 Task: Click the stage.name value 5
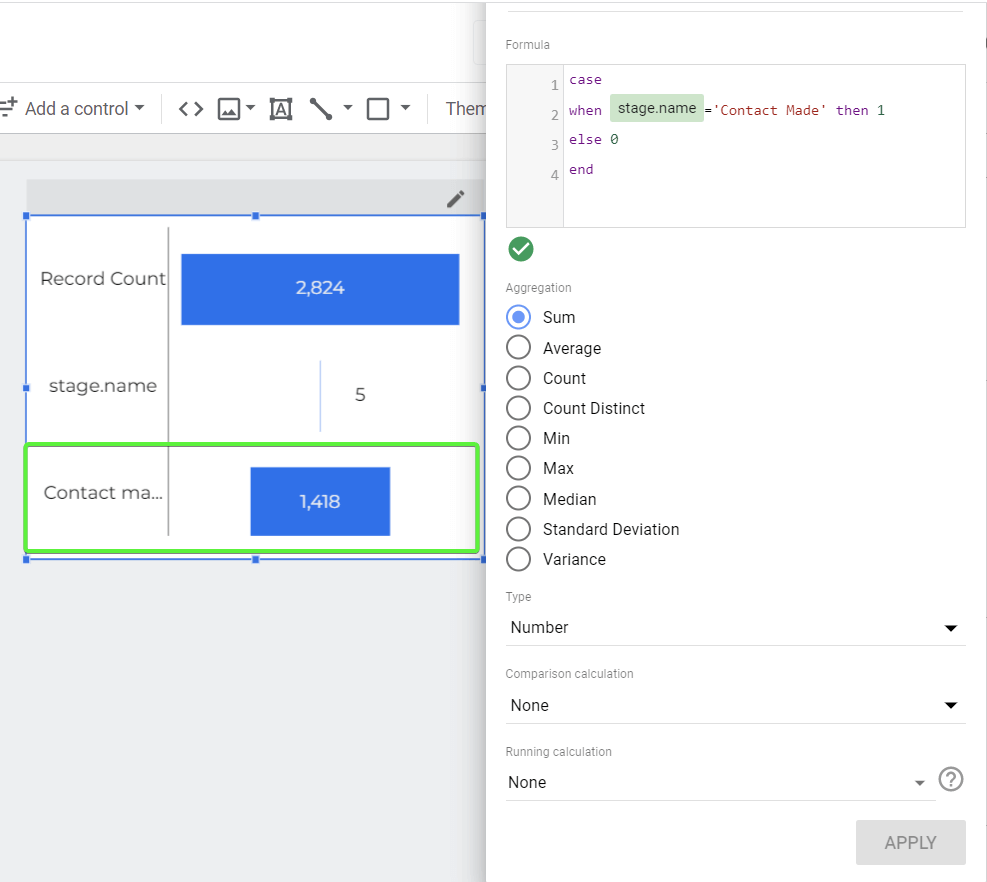[x=360, y=395]
